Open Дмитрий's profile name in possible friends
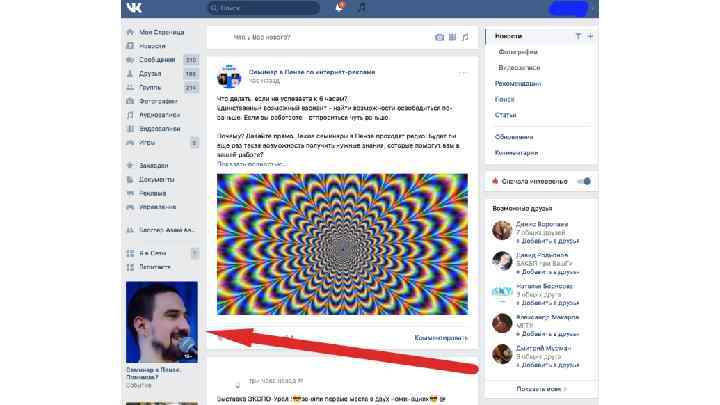 [x=543, y=348]
